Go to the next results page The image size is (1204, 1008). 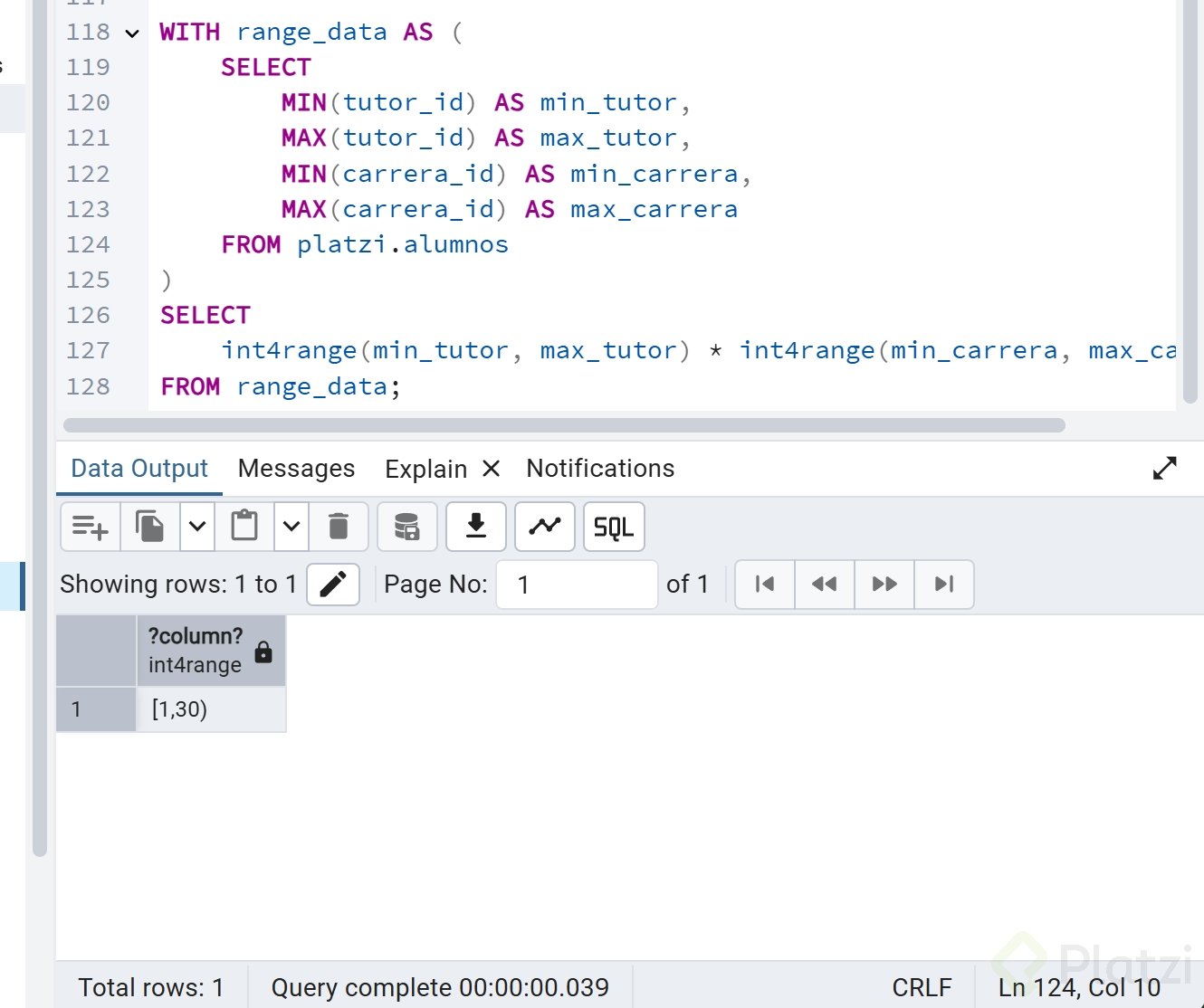coord(884,585)
